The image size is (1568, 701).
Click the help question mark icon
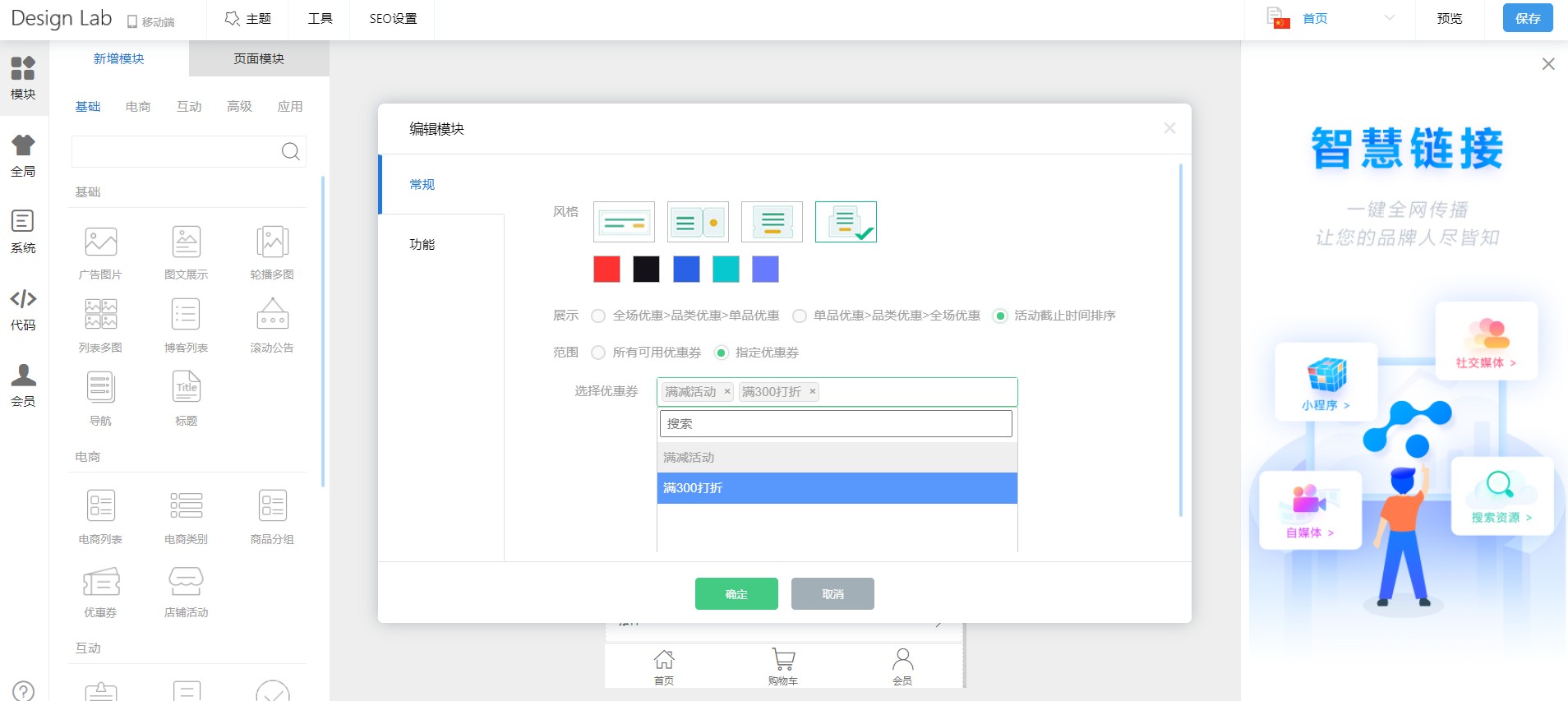tap(24, 691)
